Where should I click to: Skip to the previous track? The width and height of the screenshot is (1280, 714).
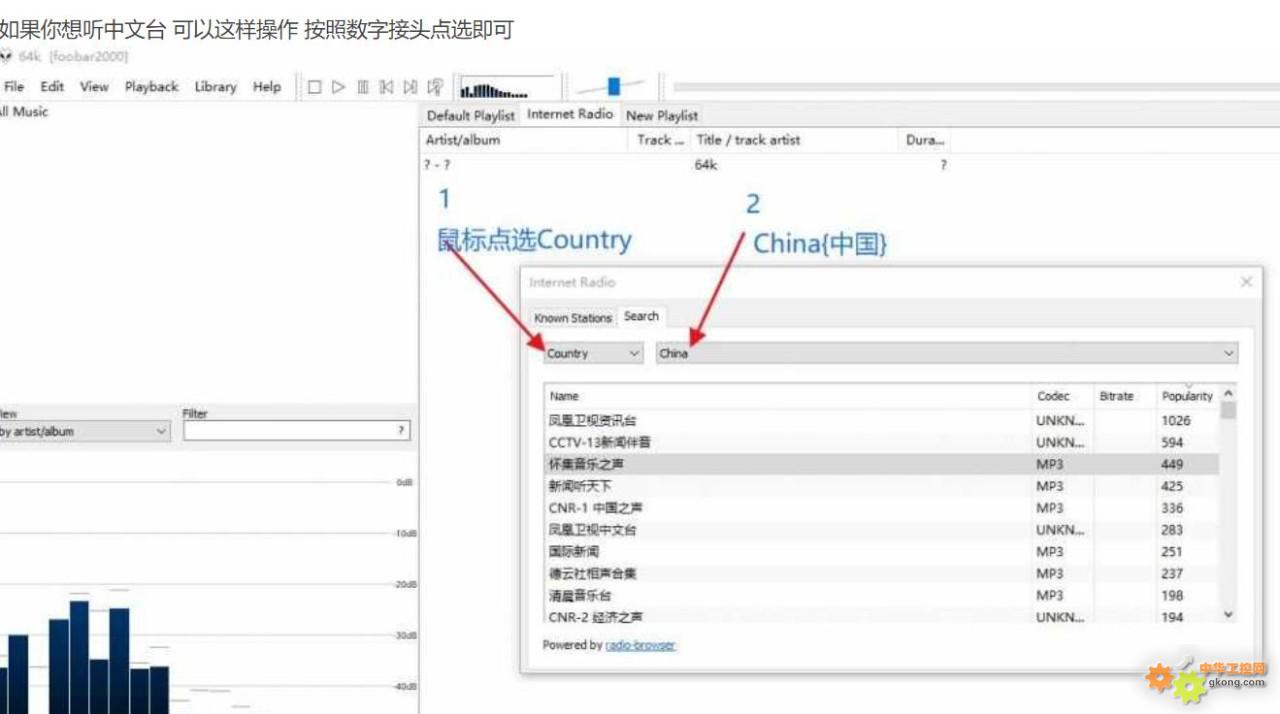[386, 87]
